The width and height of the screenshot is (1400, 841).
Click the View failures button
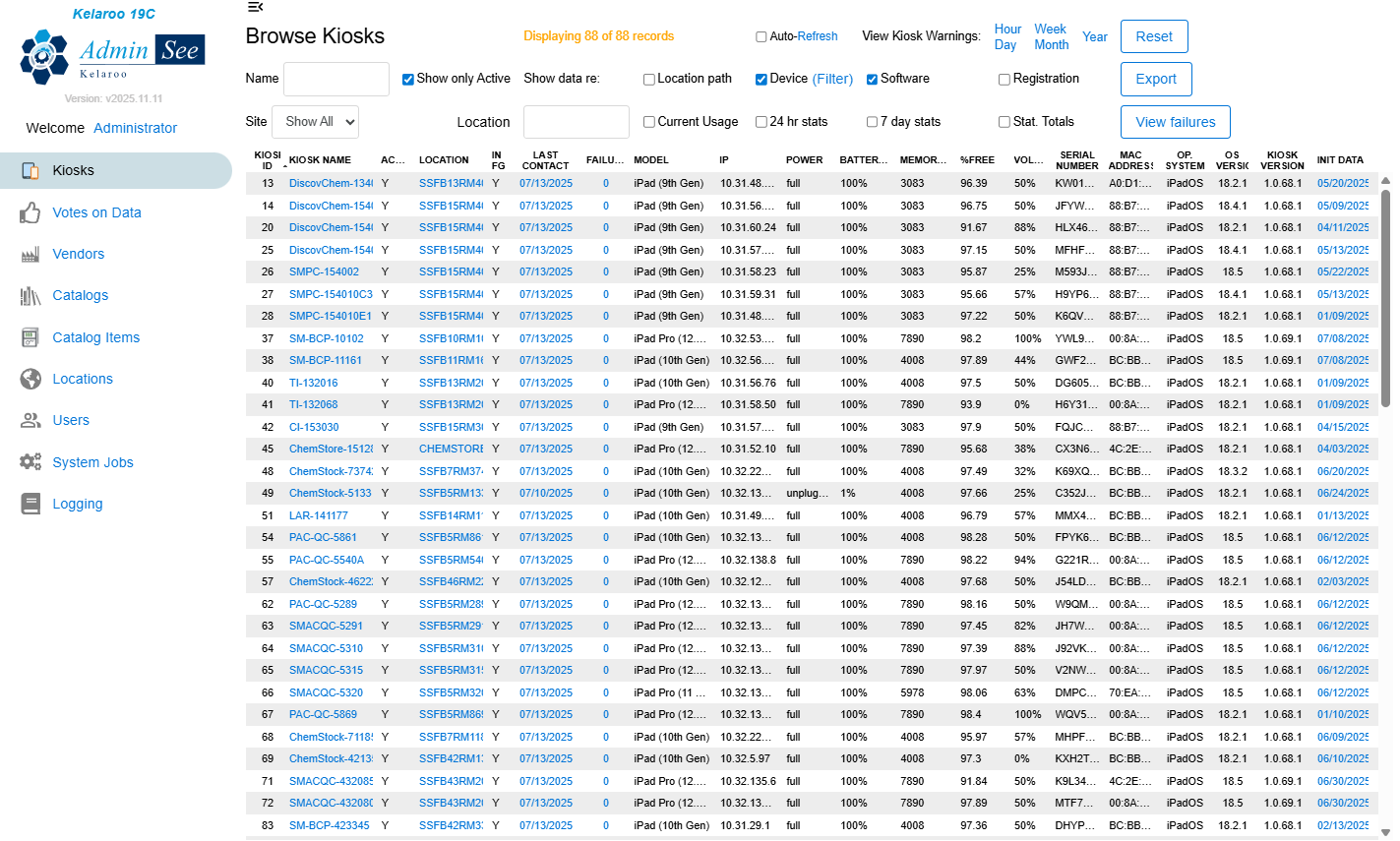click(x=1175, y=122)
